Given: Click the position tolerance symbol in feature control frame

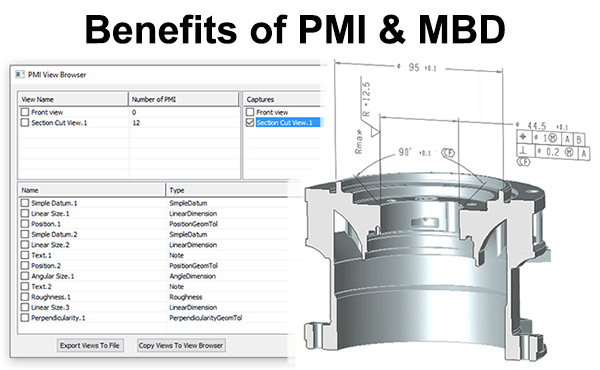Looking at the screenshot, I should tap(523, 137).
